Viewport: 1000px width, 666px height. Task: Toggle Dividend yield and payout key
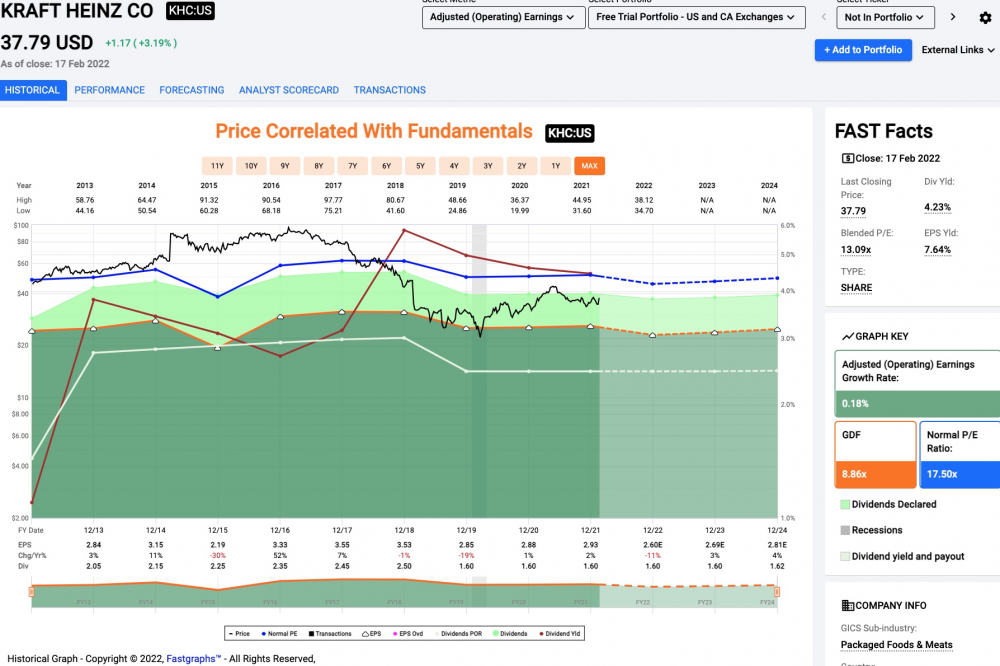[902, 556]
